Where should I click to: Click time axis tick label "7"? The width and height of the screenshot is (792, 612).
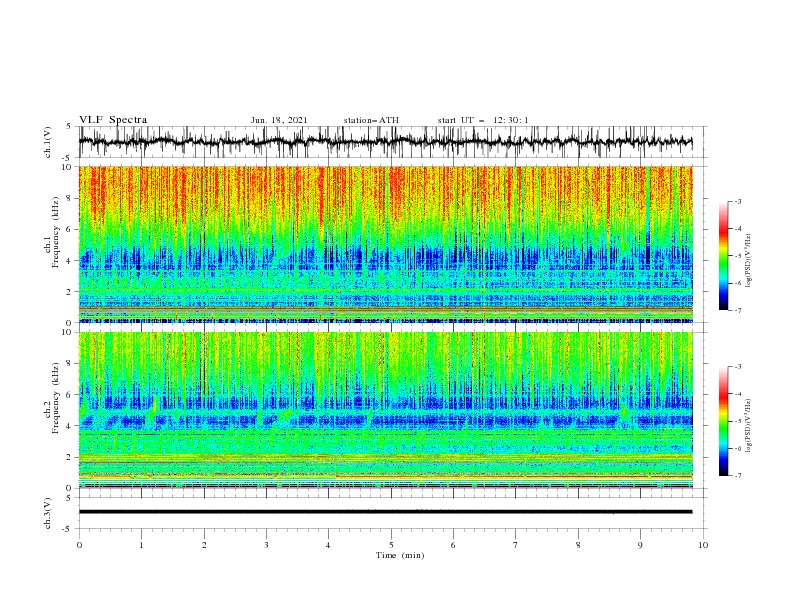pyautogui.click(x=516, y=545)
